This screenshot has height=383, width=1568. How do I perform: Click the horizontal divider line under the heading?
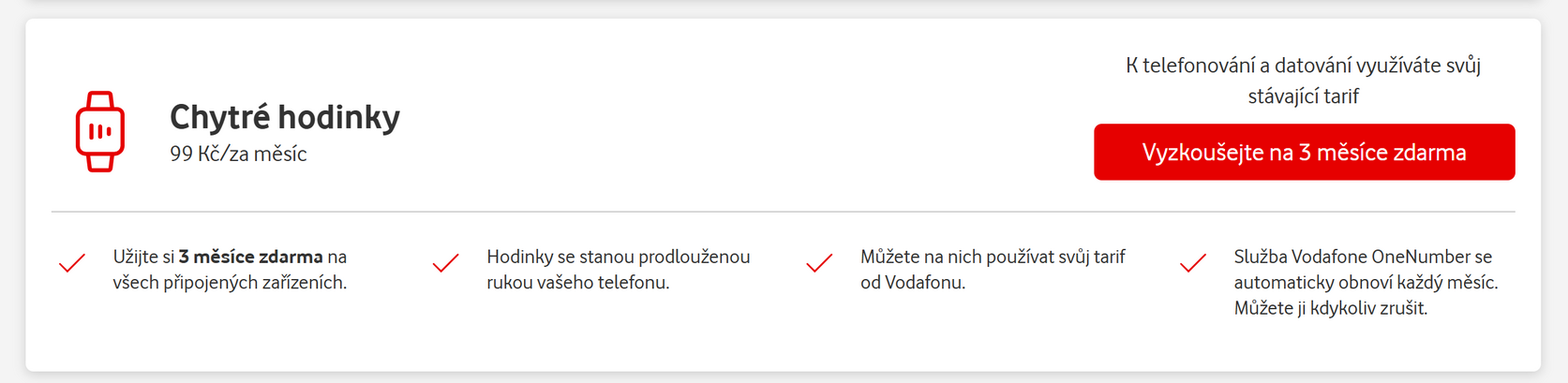[x=783, y=213]
